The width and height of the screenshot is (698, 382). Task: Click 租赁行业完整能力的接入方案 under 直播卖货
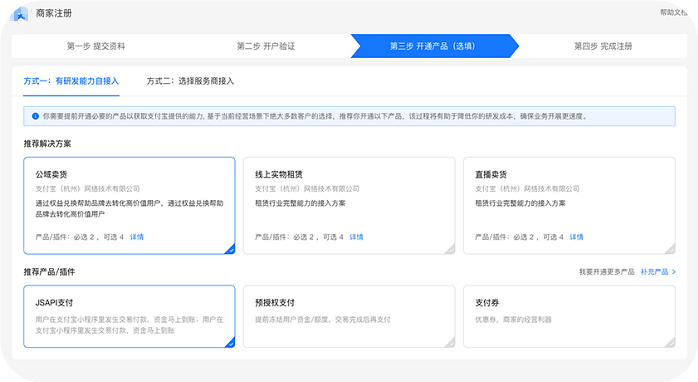520,203
